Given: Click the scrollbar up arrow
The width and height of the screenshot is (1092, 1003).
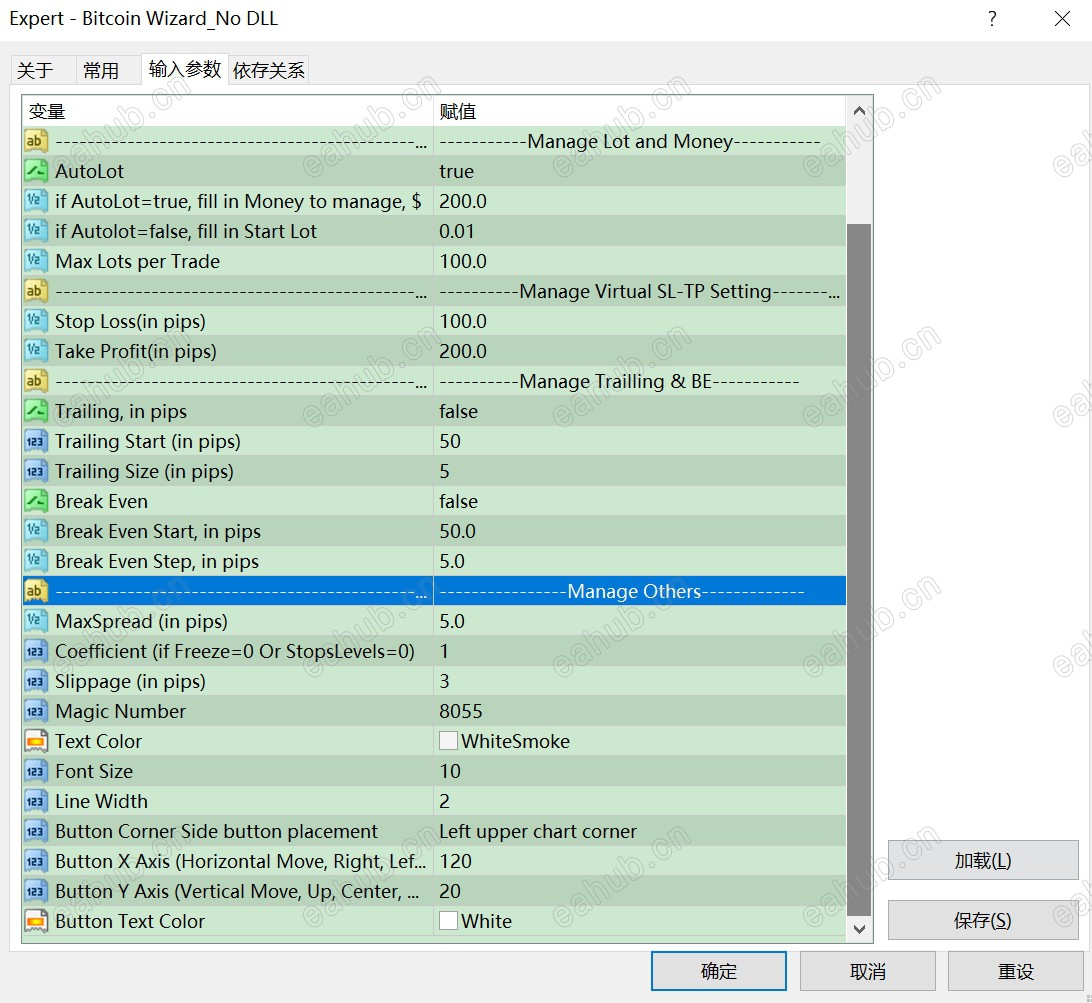Looking at the screenshot, I should click(x=859, y=111).
